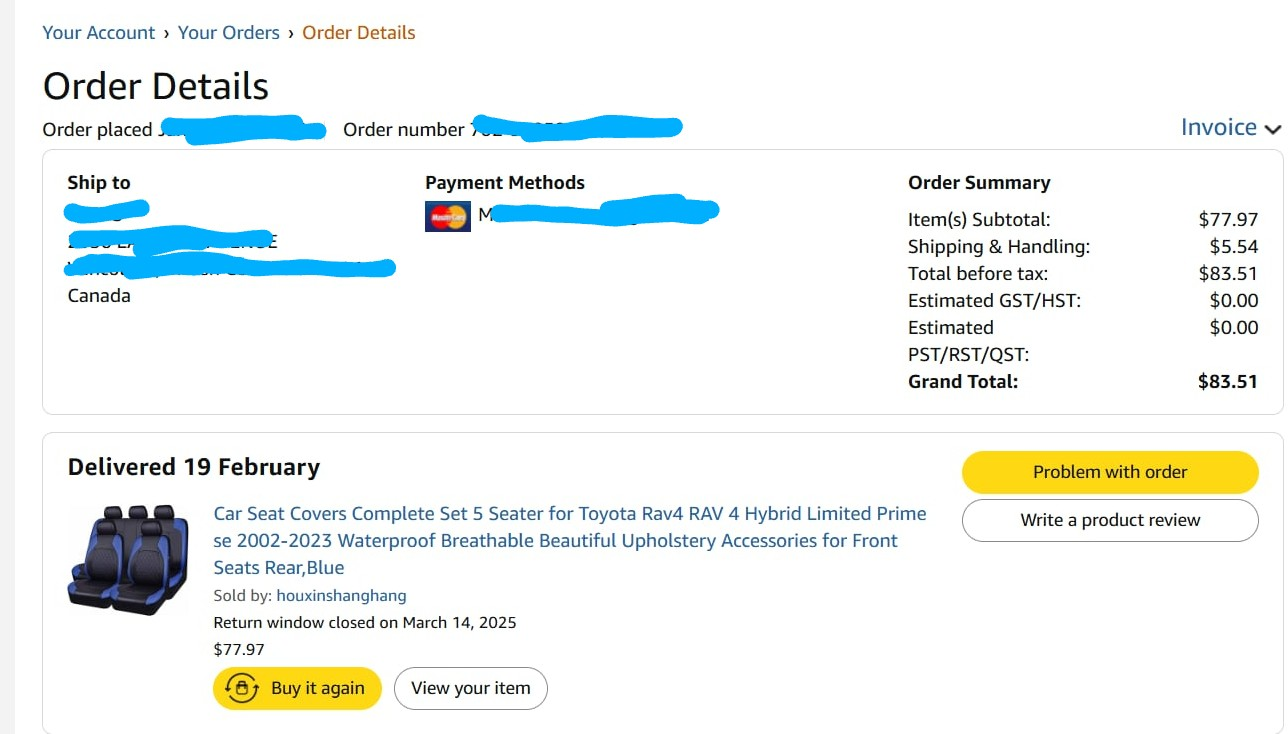Click the Mastercard card logo icon
This screenshot has height=734, width=1288.
click(x=447, y=216)
